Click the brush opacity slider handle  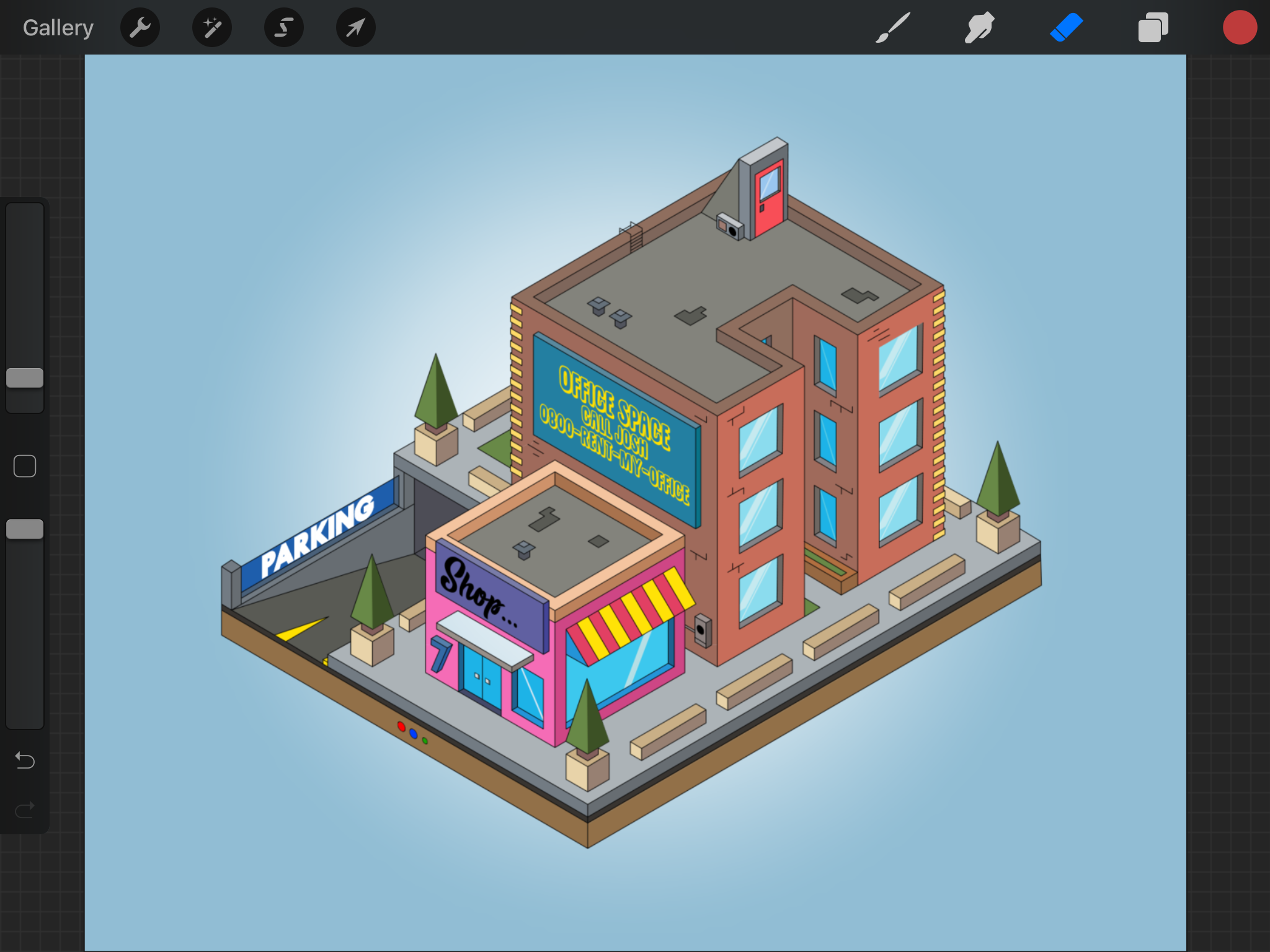coord(25,529)
